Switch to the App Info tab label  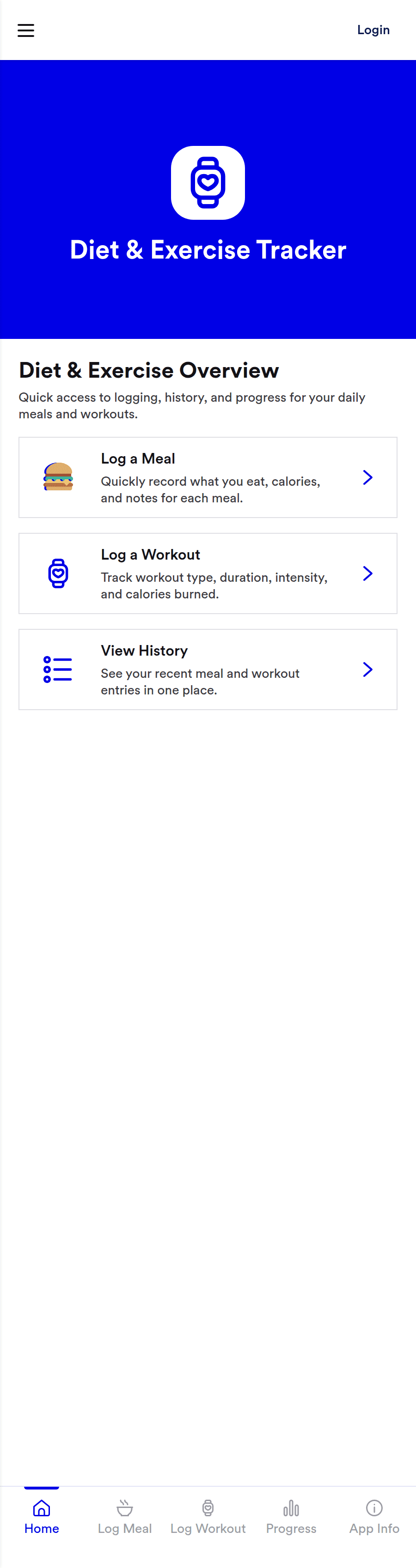[374, 1528]
